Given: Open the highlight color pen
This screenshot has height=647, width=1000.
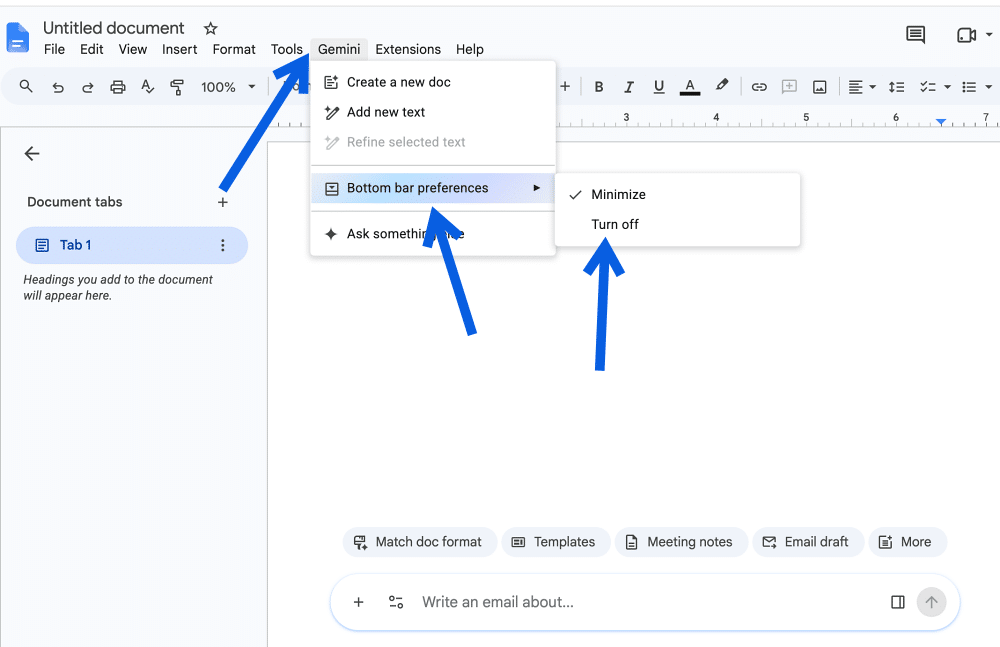Looking at the screenshot, I should (721, 86).
